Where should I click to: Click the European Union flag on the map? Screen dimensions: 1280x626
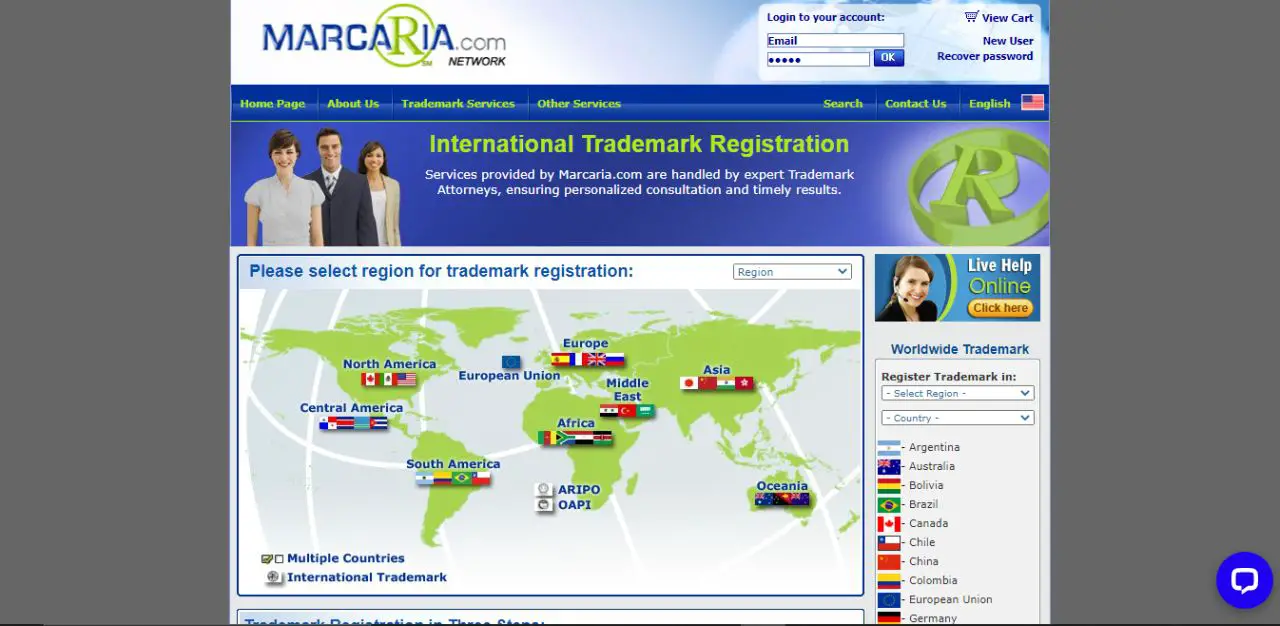pyautogui.click(x=511, y=362)
